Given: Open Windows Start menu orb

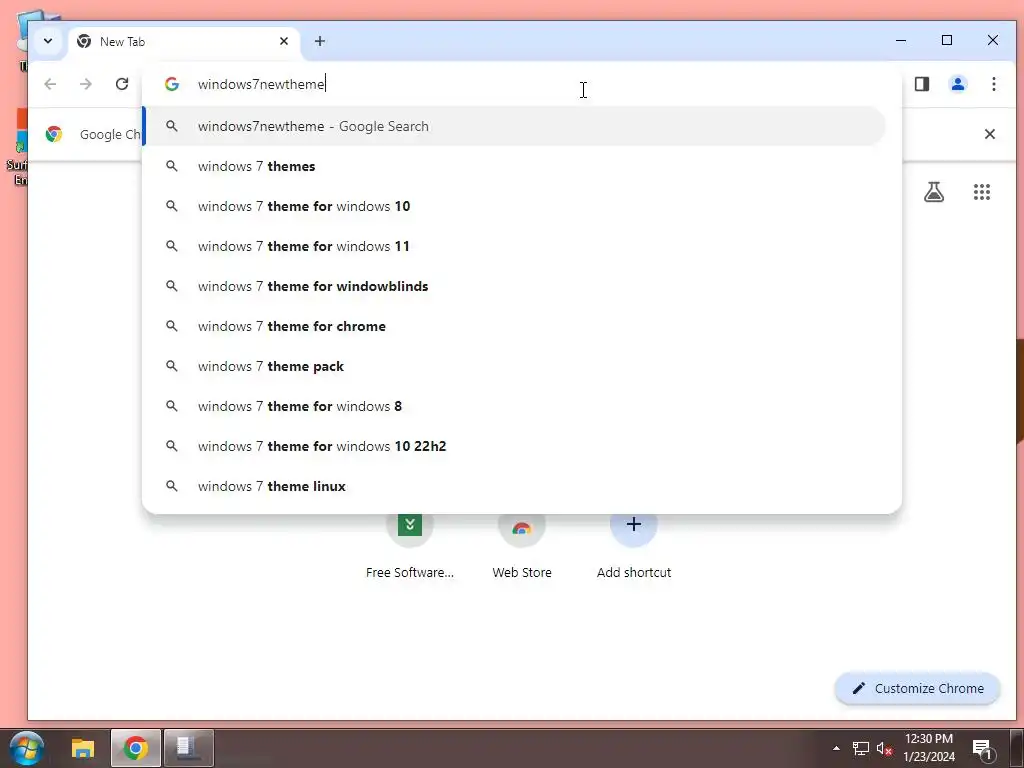Looking at the screenshot, I should click(x=27, y=748).
